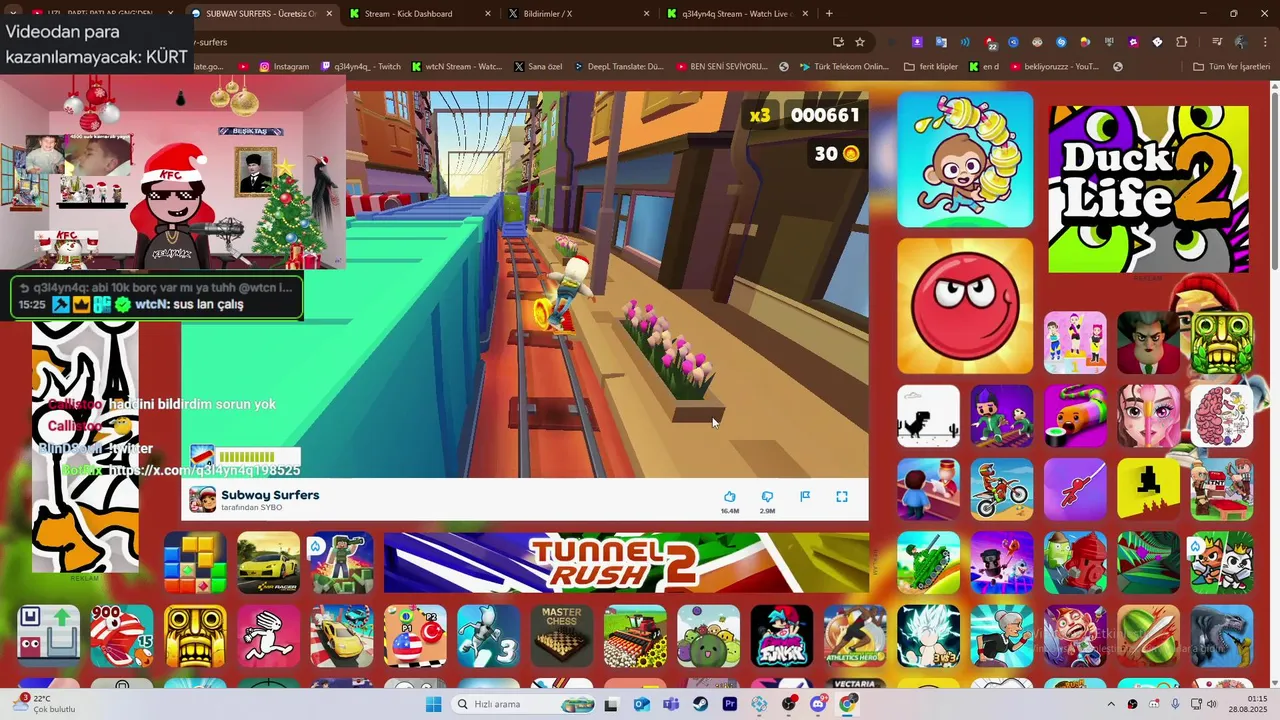
Task: Open a new browser tab
Action: point(829,14)
